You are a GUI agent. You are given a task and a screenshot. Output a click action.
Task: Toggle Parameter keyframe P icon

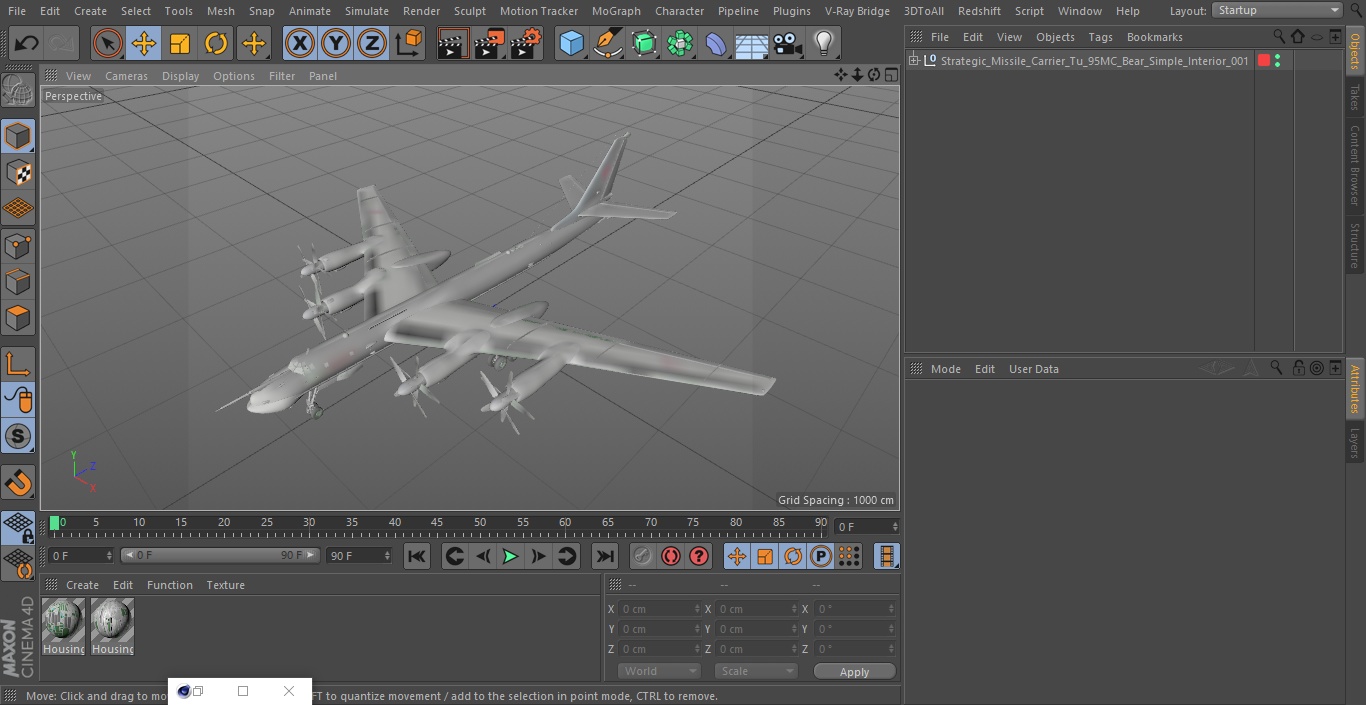821,556
